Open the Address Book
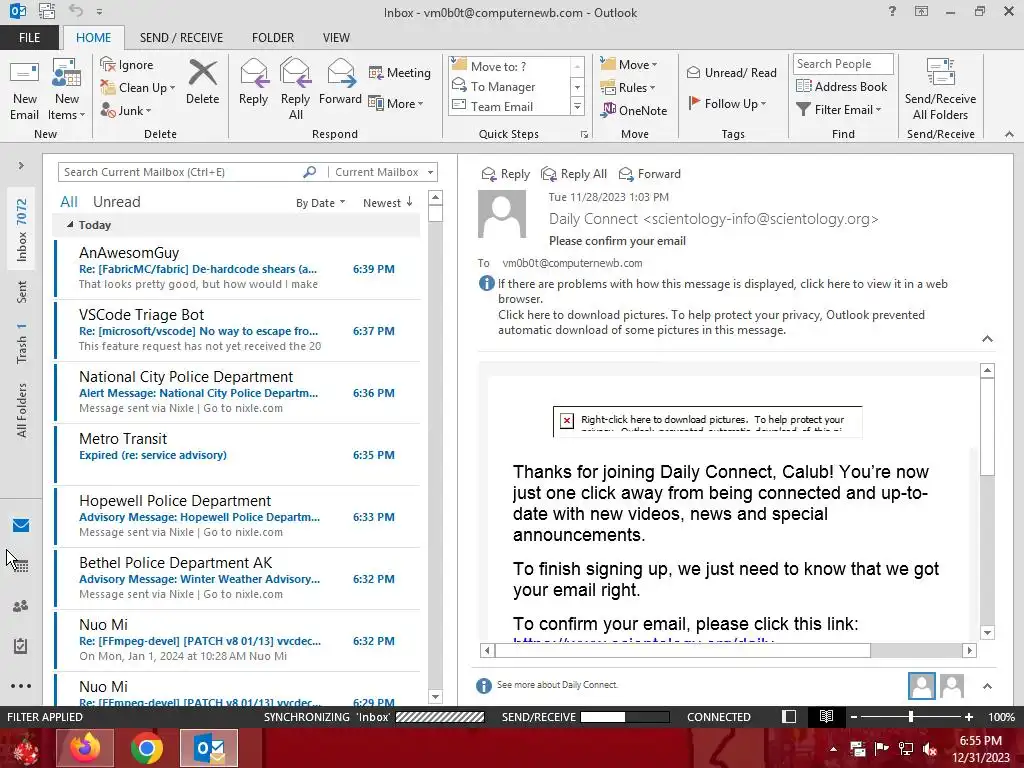The height and width of the screenshot is (768, 1024). (842, 86)
